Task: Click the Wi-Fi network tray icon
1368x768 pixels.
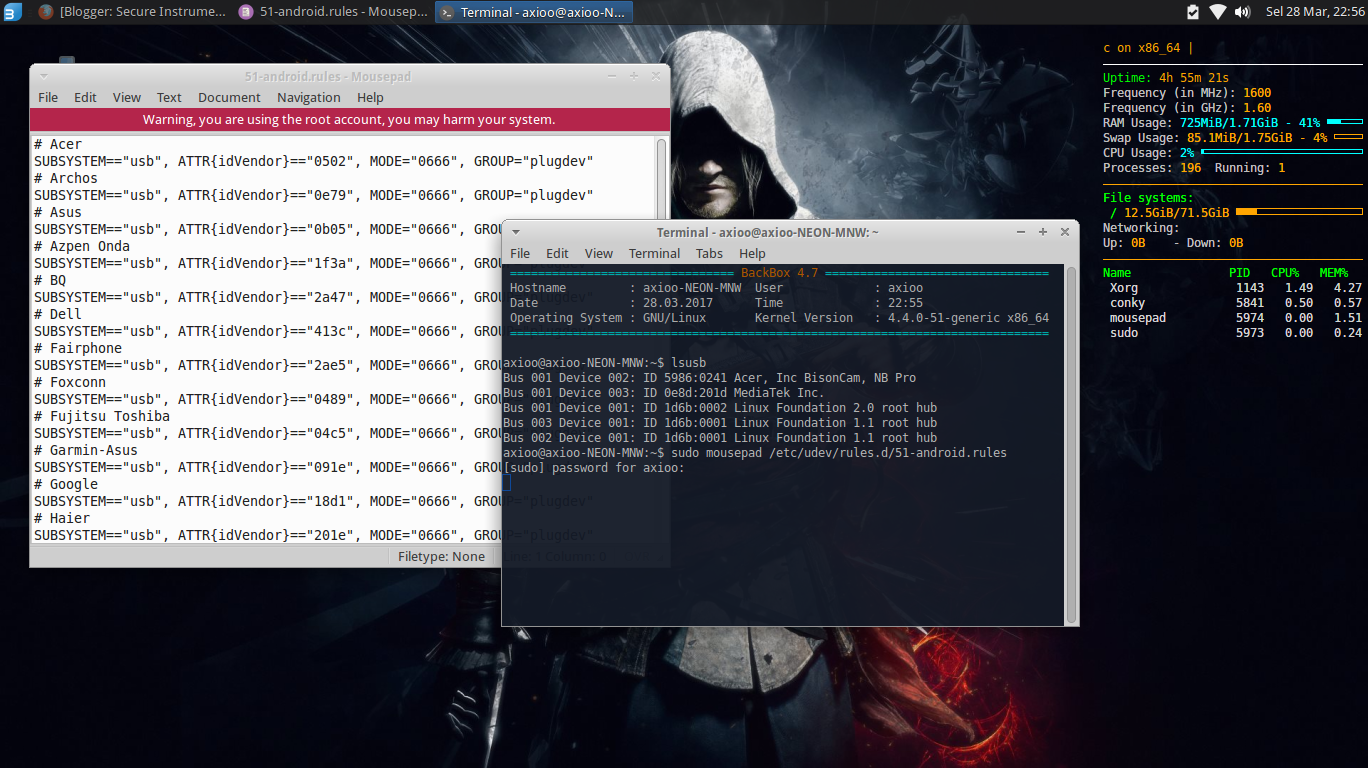Action: [x=1217, y=12]
